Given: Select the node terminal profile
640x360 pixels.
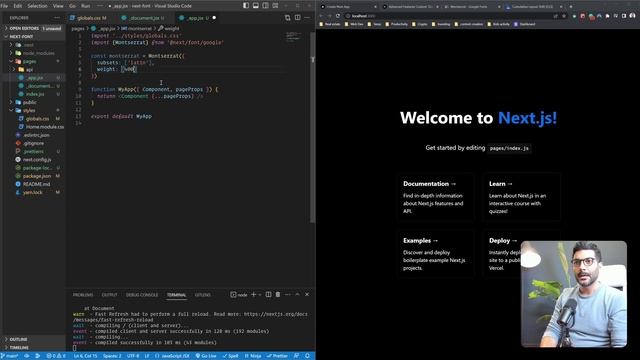Looking at the screenshot, I should point(239,295).
